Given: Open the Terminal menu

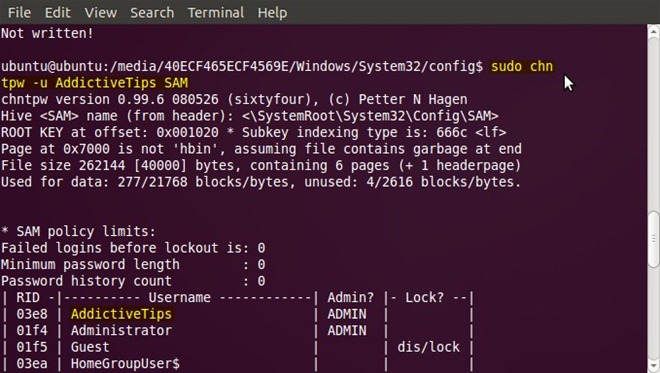Looking at the screenshot, I should click(216, 13).
